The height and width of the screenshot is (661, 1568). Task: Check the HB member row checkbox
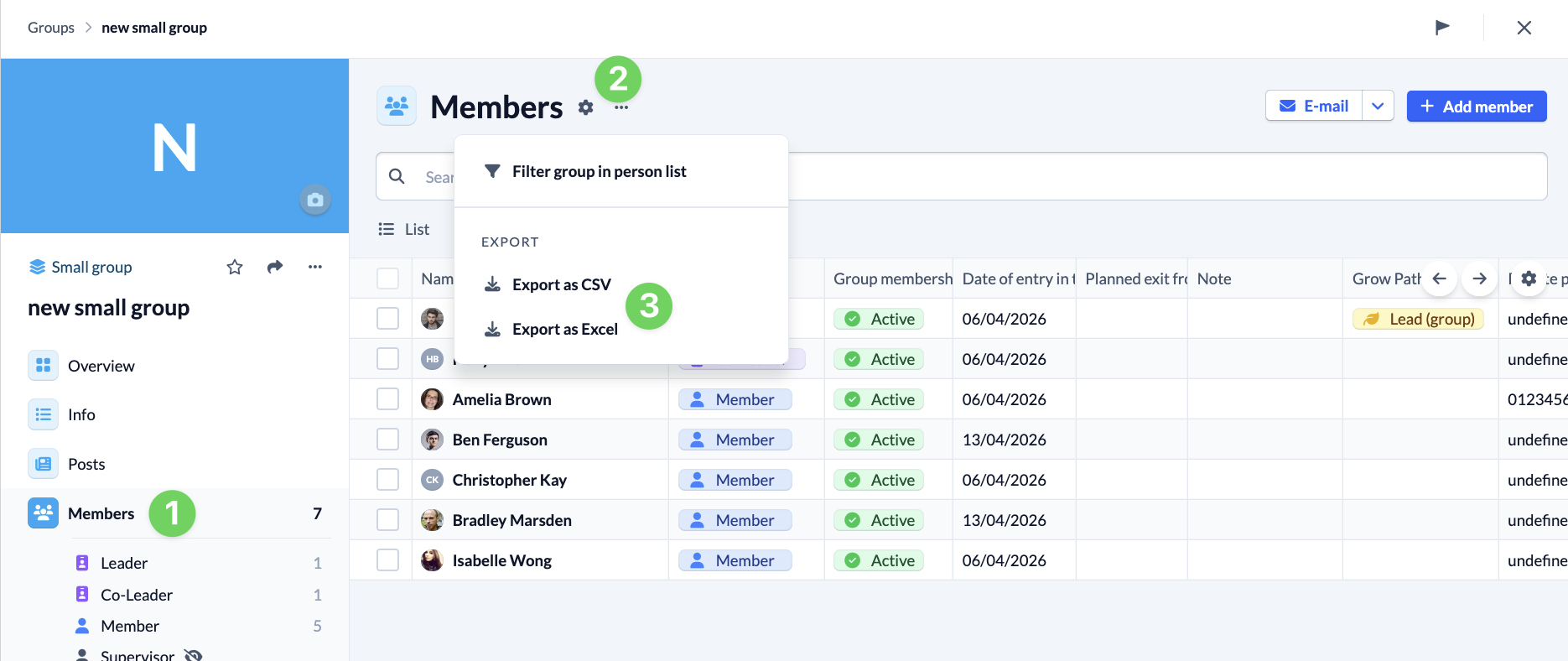[x=387, y=359]
